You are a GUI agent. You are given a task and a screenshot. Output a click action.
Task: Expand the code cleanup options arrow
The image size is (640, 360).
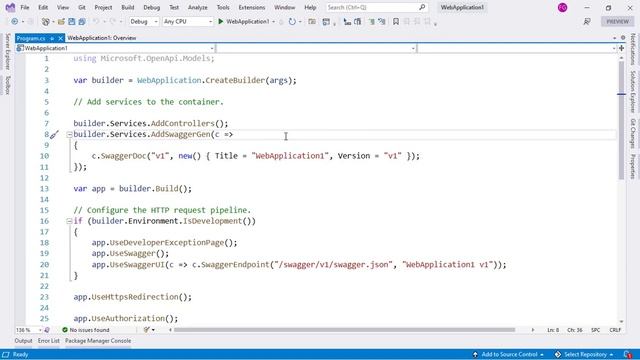click(x=153, y=330)
